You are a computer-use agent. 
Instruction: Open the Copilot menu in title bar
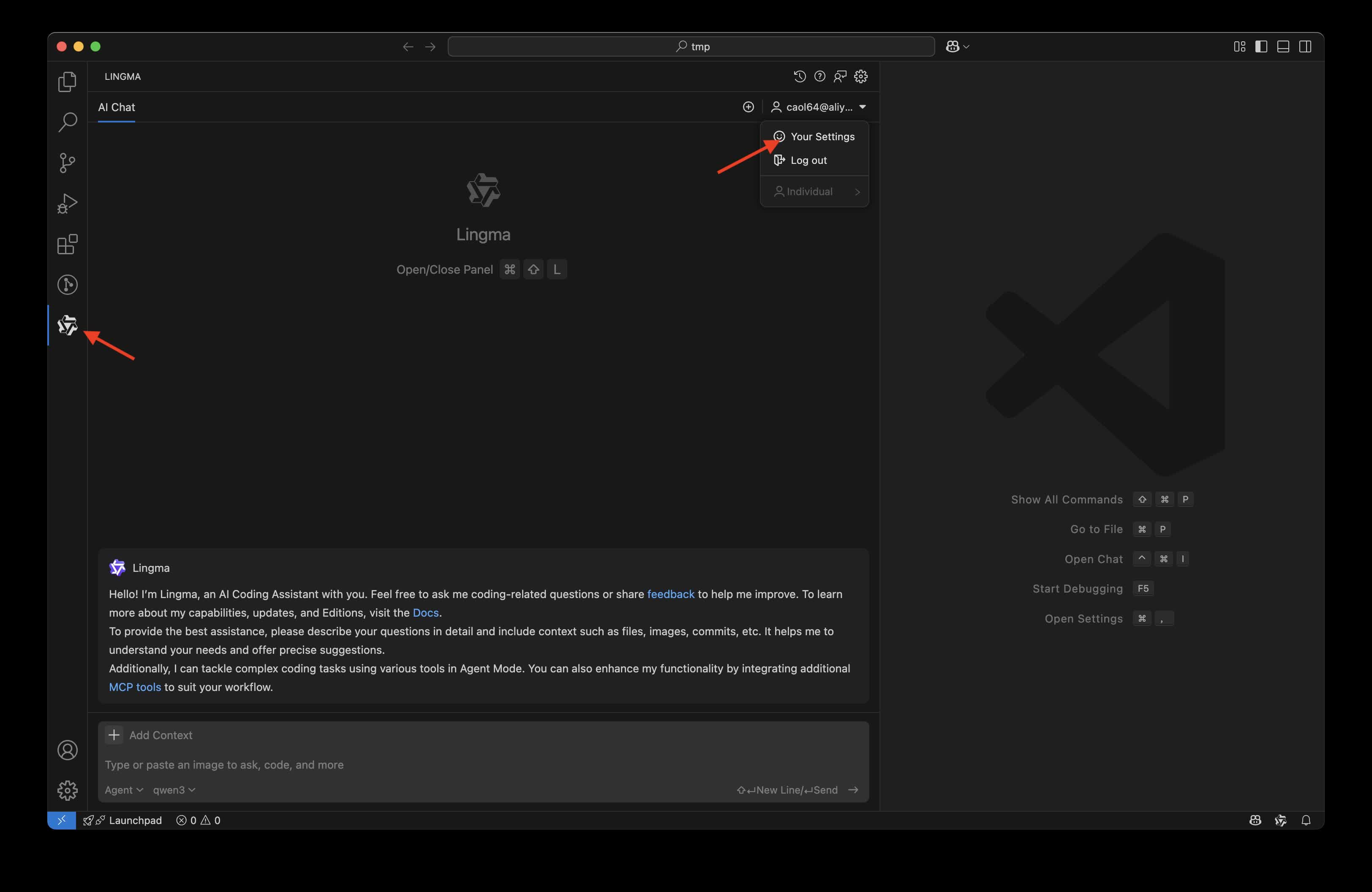coord(958,47)
